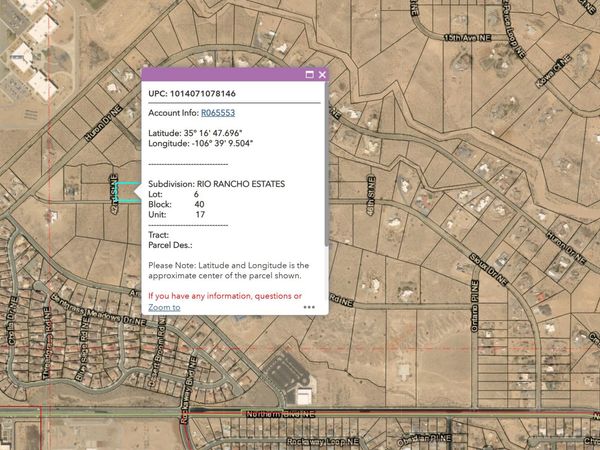Click the Ontario Pl NE street label
This screenshot has height=450, width=600.
(475, 306)
